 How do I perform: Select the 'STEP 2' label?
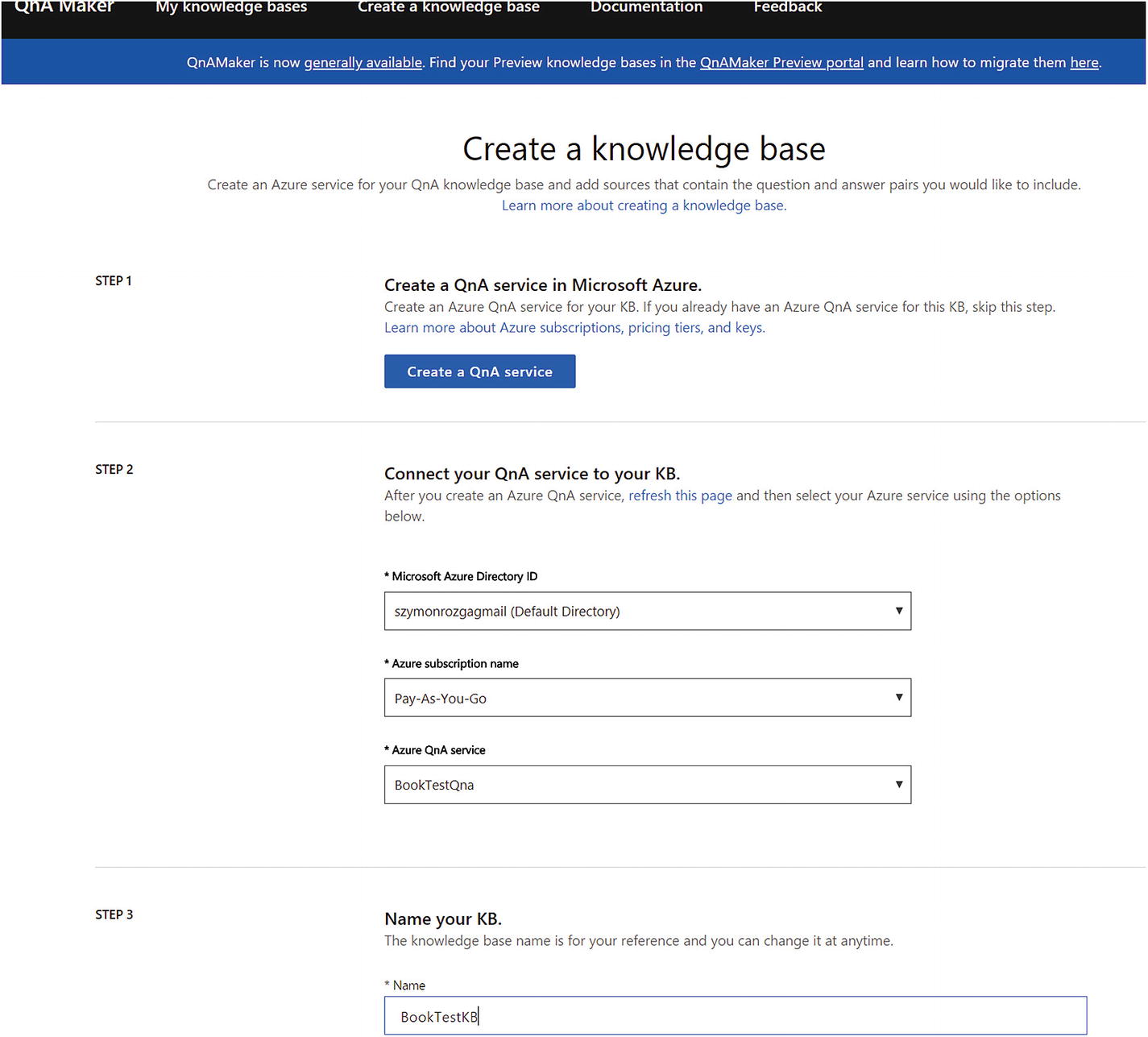(114, 469)
